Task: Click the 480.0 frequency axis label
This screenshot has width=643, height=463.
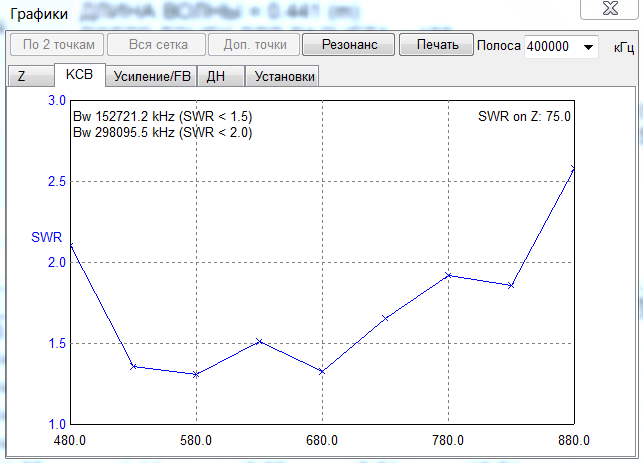Action: tap(70, 440)
